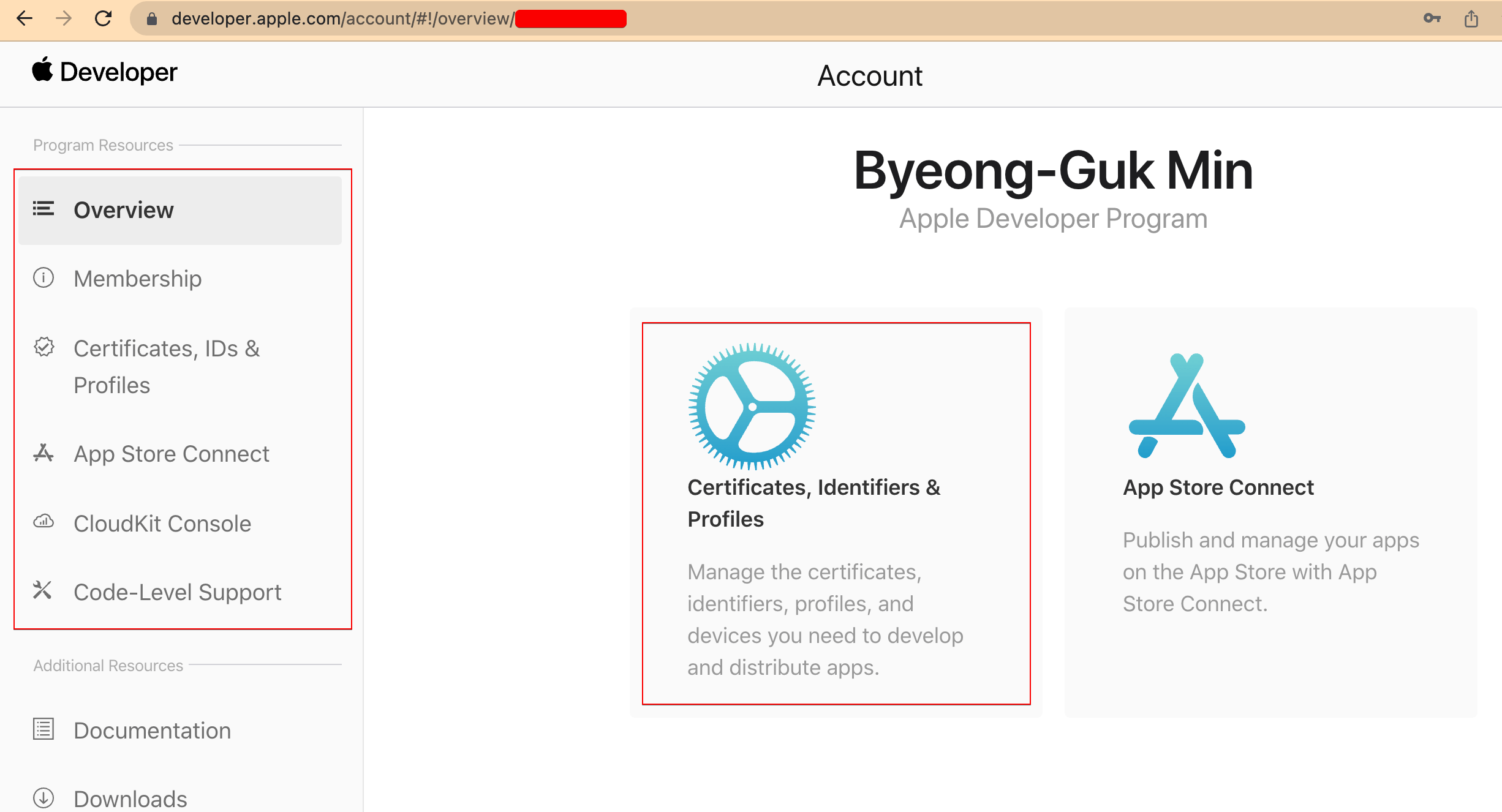Click the App Store Connect card title
Screen dimensions: 1502x812
1218,487
